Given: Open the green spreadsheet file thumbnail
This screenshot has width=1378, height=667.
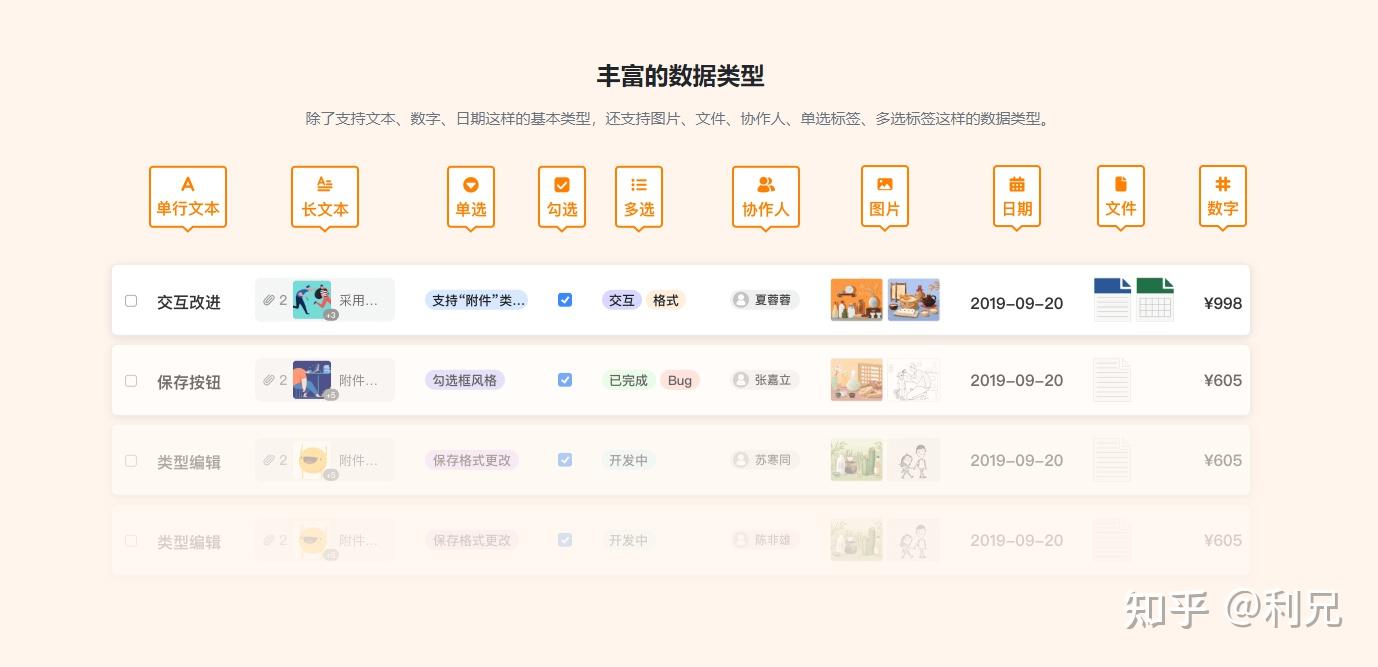Looking at the screenshot, I should [x=1154, y=299].
